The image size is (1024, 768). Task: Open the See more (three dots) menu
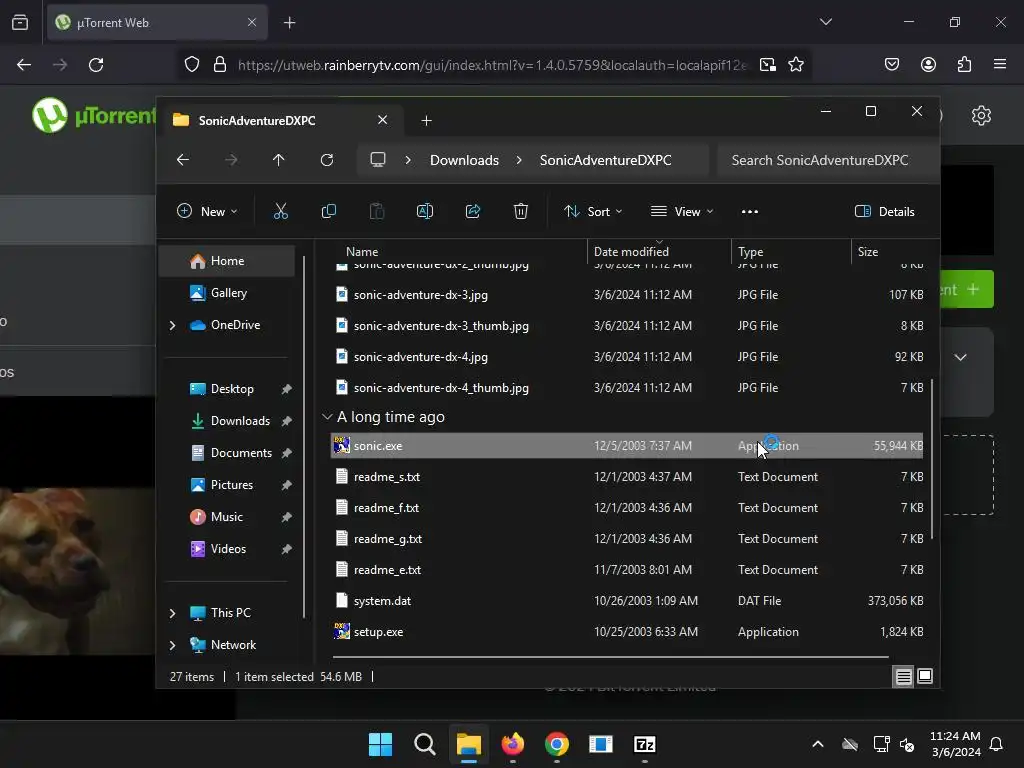750,212
